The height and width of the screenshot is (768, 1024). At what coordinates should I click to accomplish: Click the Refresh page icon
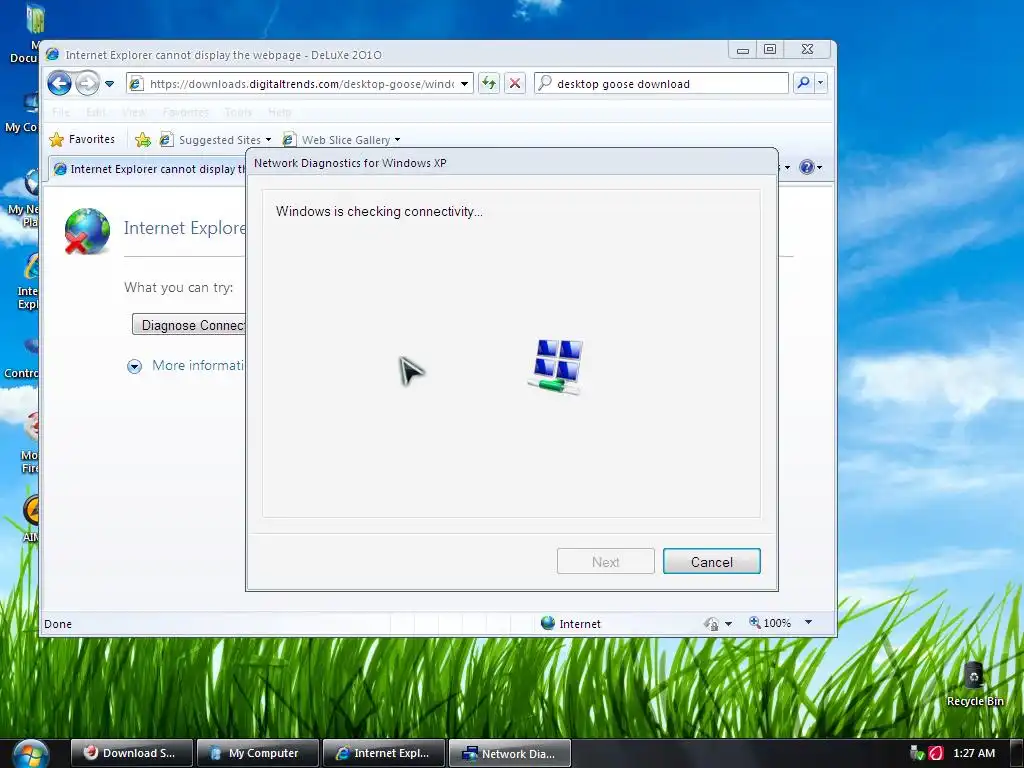[x=488, y=83]
